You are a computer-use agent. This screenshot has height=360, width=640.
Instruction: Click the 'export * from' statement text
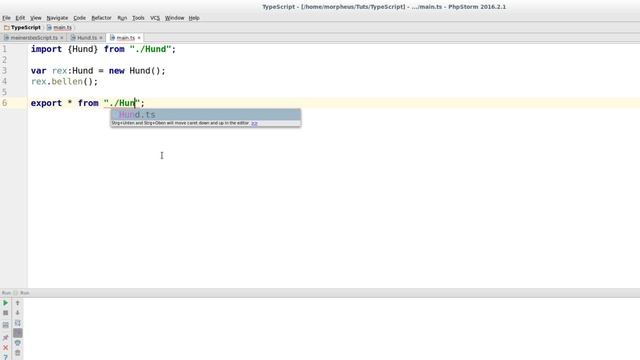[x=64, y=103]
